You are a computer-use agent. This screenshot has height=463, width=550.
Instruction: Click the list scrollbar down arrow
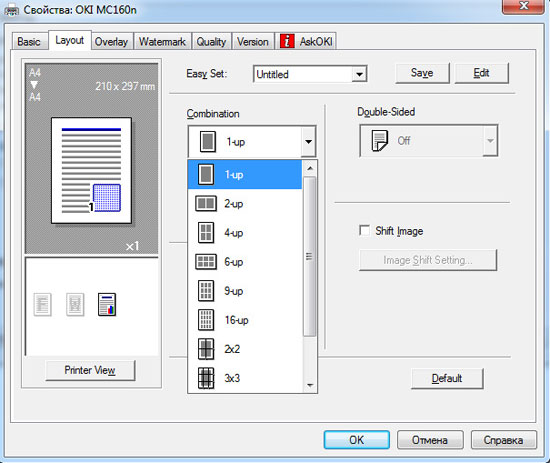(x=310, y=385)
